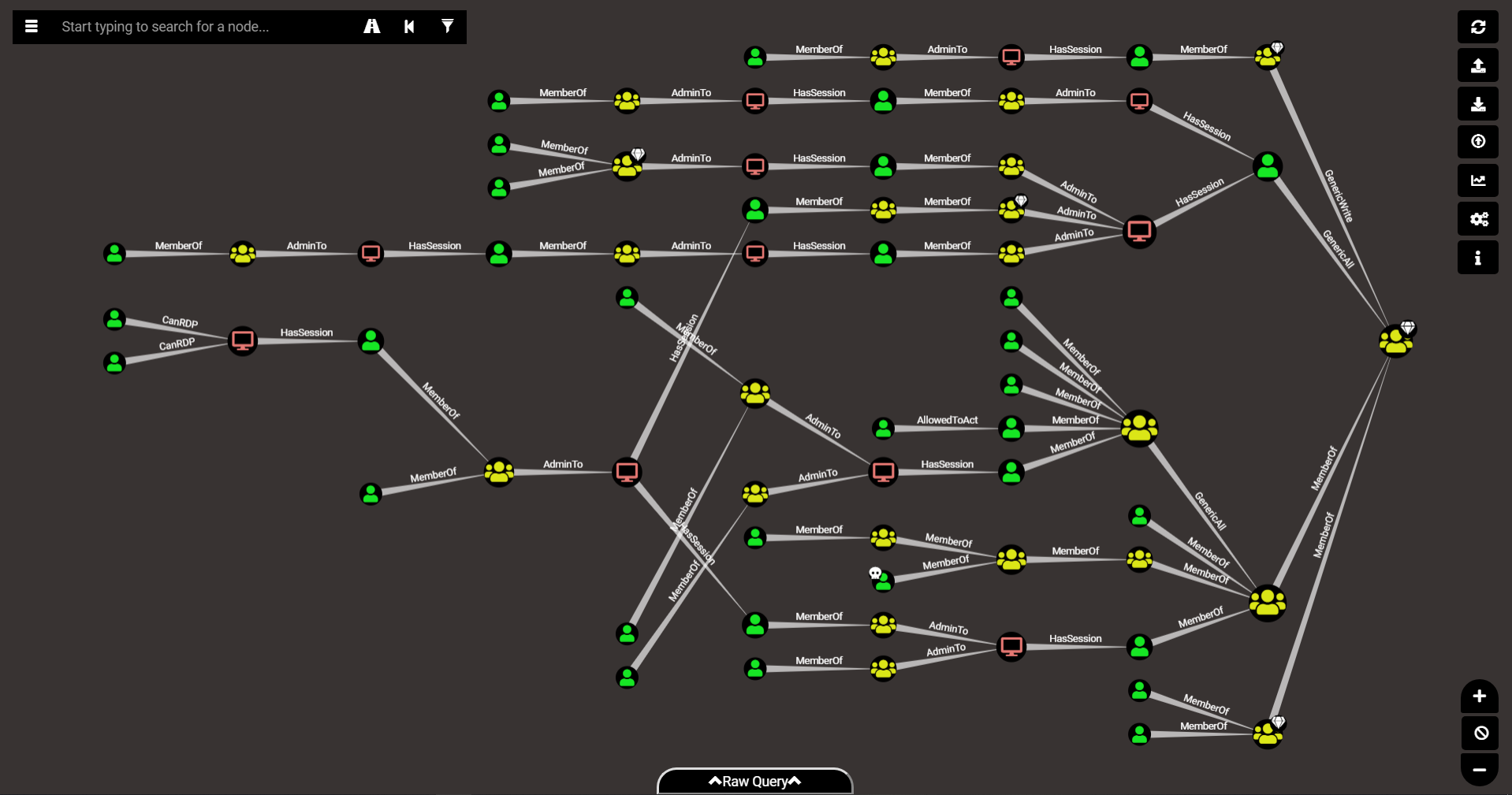Open settings gears icon
The width and height of the screenshot is (1512, 795).
1478,219
